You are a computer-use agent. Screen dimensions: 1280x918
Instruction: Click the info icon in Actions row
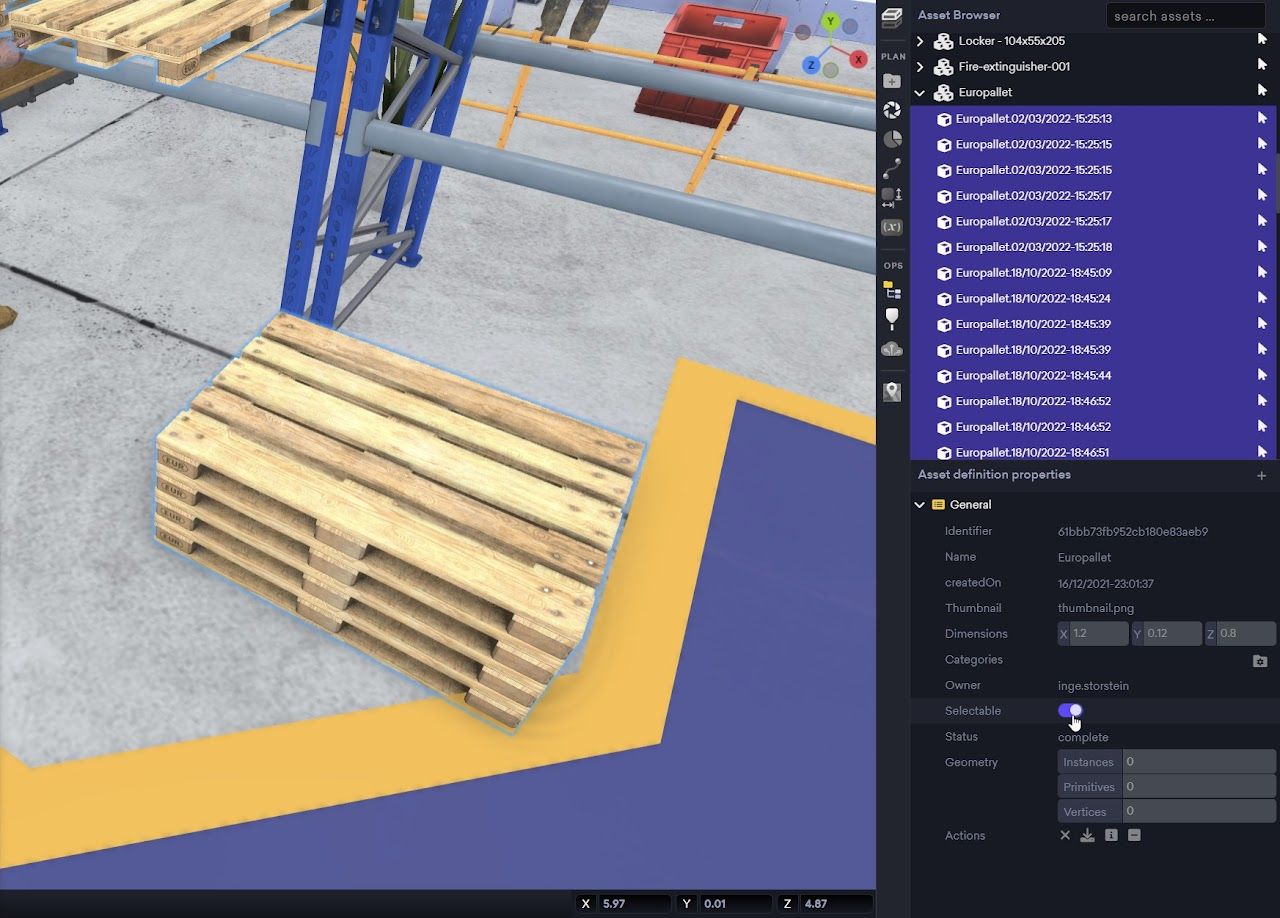tap(1111, 836)
